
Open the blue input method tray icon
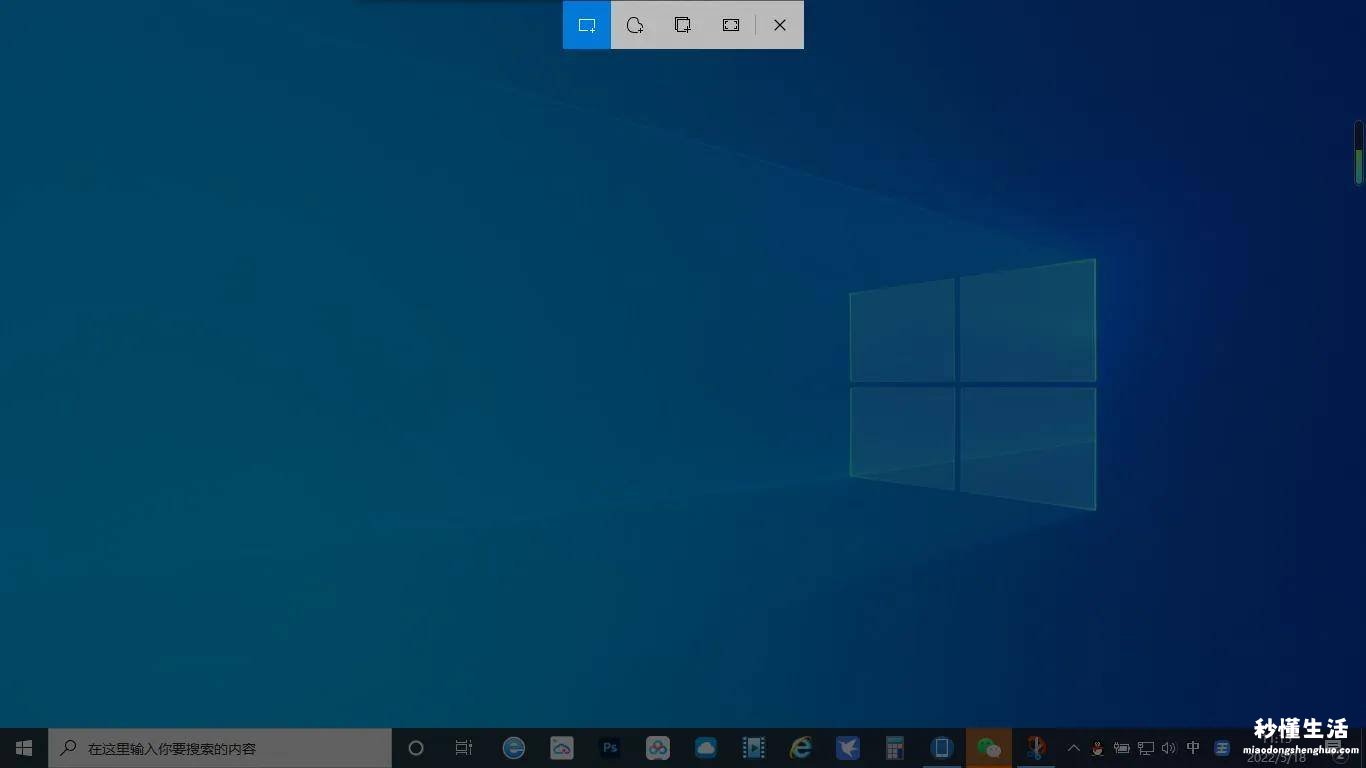coord(1222,748)
